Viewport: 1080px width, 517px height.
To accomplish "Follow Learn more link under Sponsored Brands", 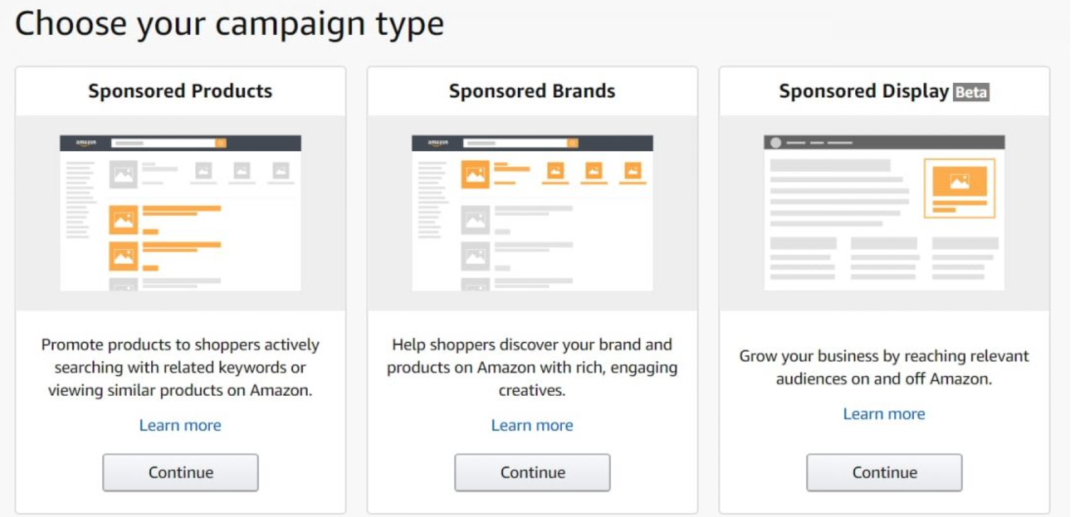I will click(x=532, y=425).
